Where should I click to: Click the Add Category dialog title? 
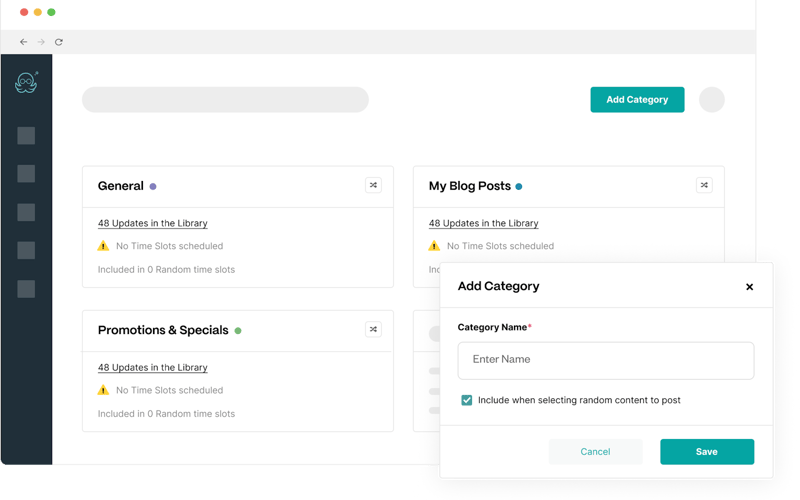coord(498,286)
